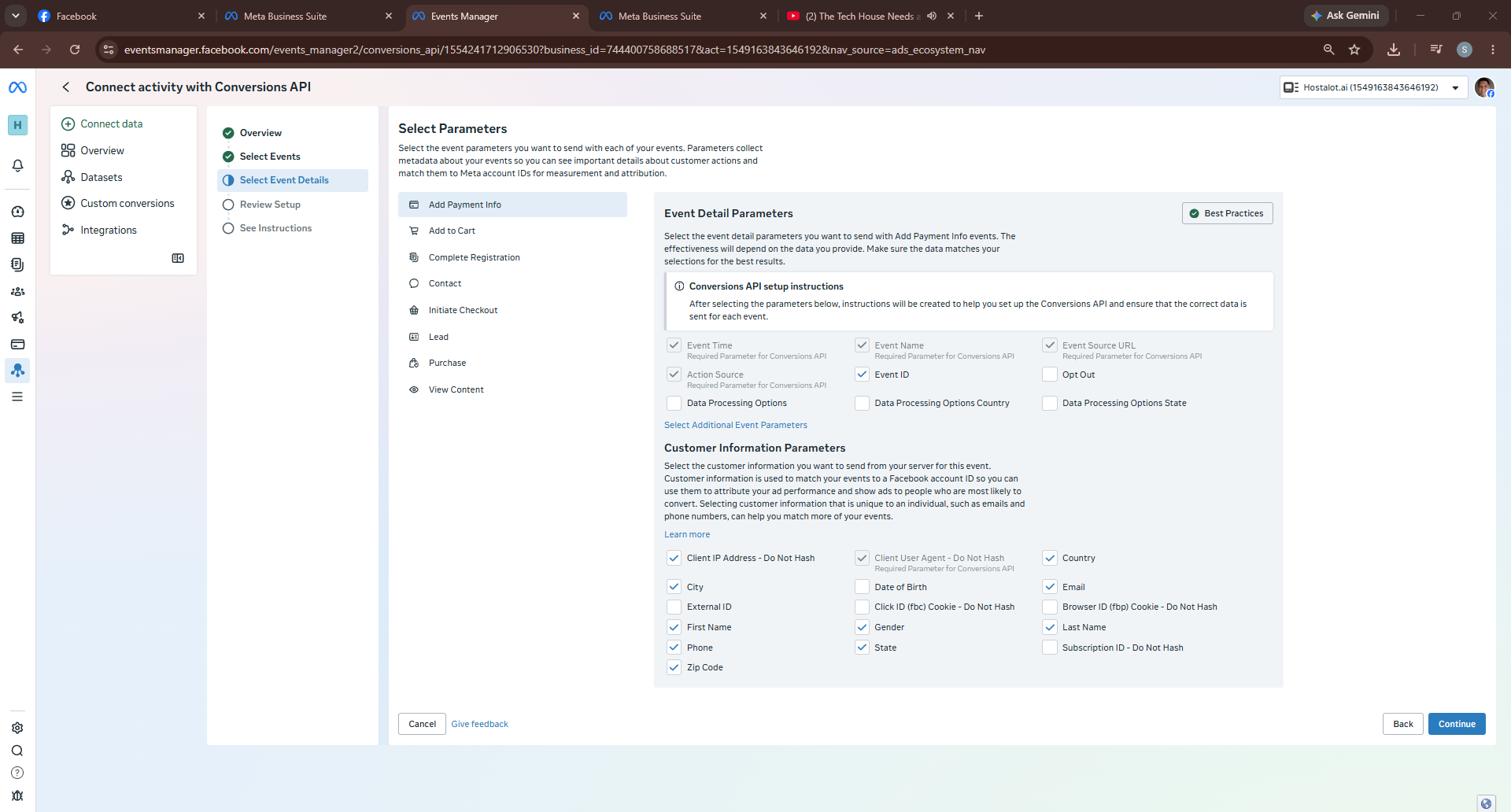Click the user profile avatar in the page header
Image resolution: width=1511 pixels, height=812 pixels.
tap(1484, 87)
